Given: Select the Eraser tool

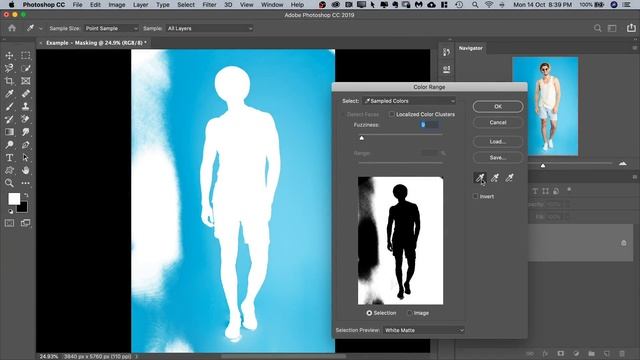Looking at the screenshot, I should (25, 119).
